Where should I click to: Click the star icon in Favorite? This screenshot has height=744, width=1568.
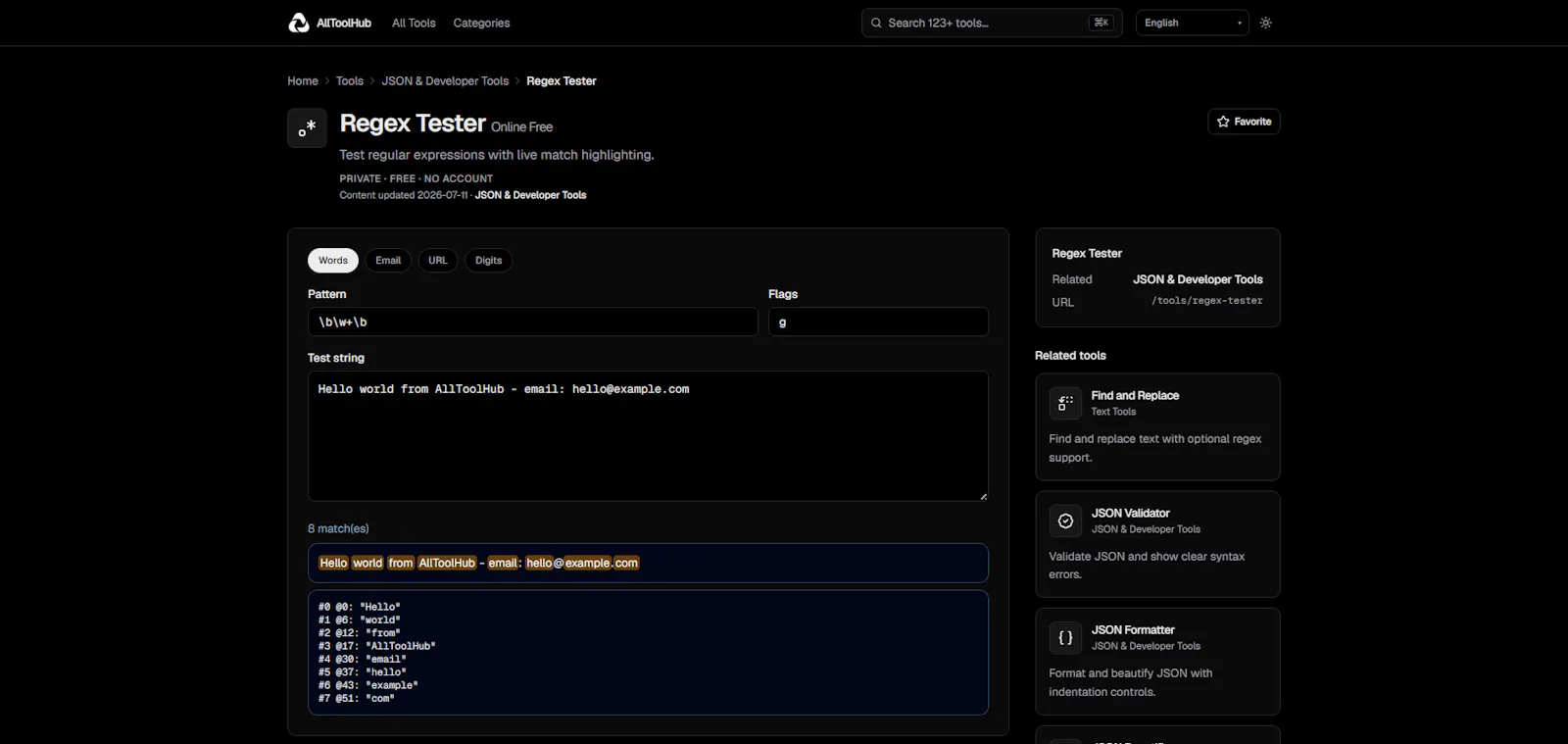click(1223, 122)
